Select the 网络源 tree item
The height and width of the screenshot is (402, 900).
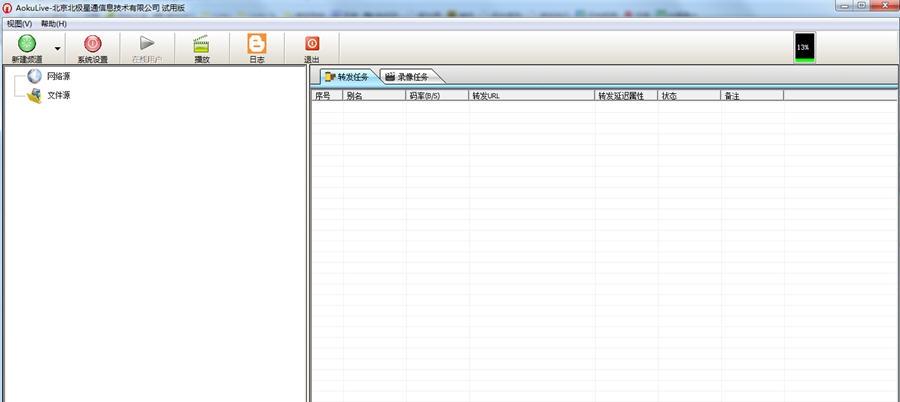59,76
